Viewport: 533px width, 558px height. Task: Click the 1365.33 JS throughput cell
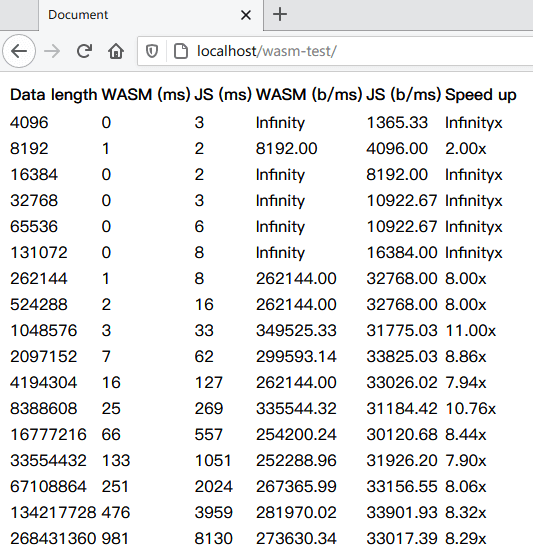[397, 123]
